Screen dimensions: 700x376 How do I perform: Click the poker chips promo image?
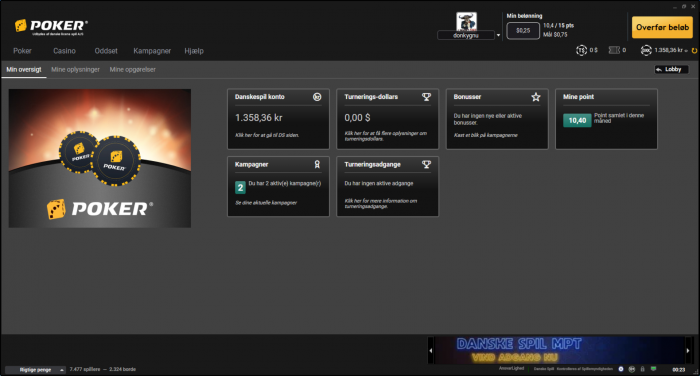click(100, 158)
